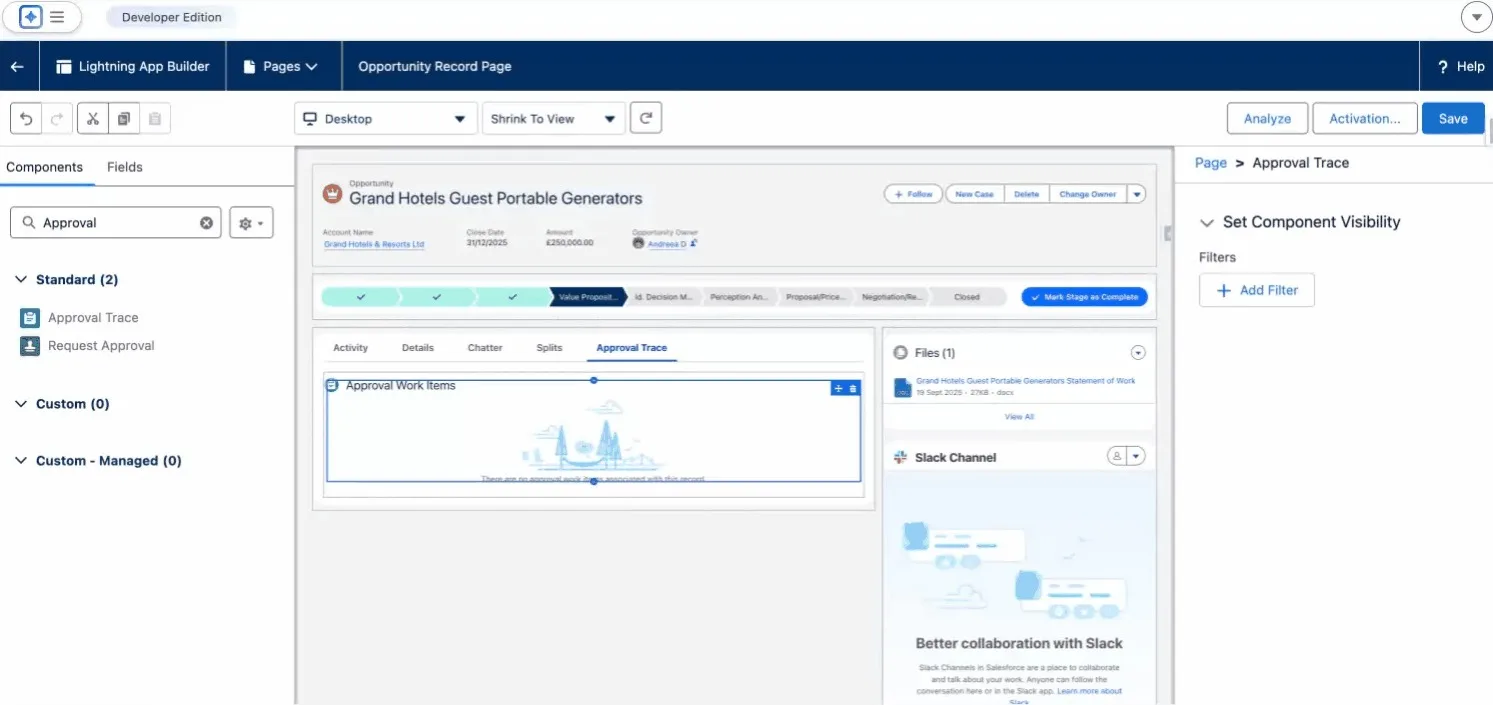This screenshot has width=1493, height=705.
Task: Click the copy icon in toolbar
Action: (x=123, y=119)
